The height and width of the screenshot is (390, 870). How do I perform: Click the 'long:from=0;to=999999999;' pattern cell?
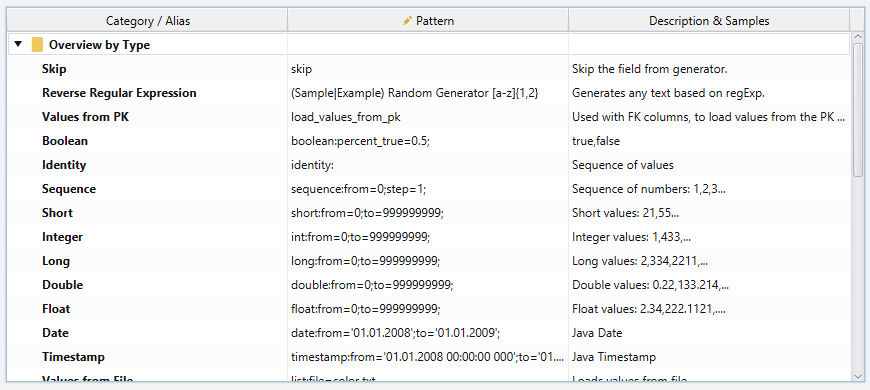[428, 260]
